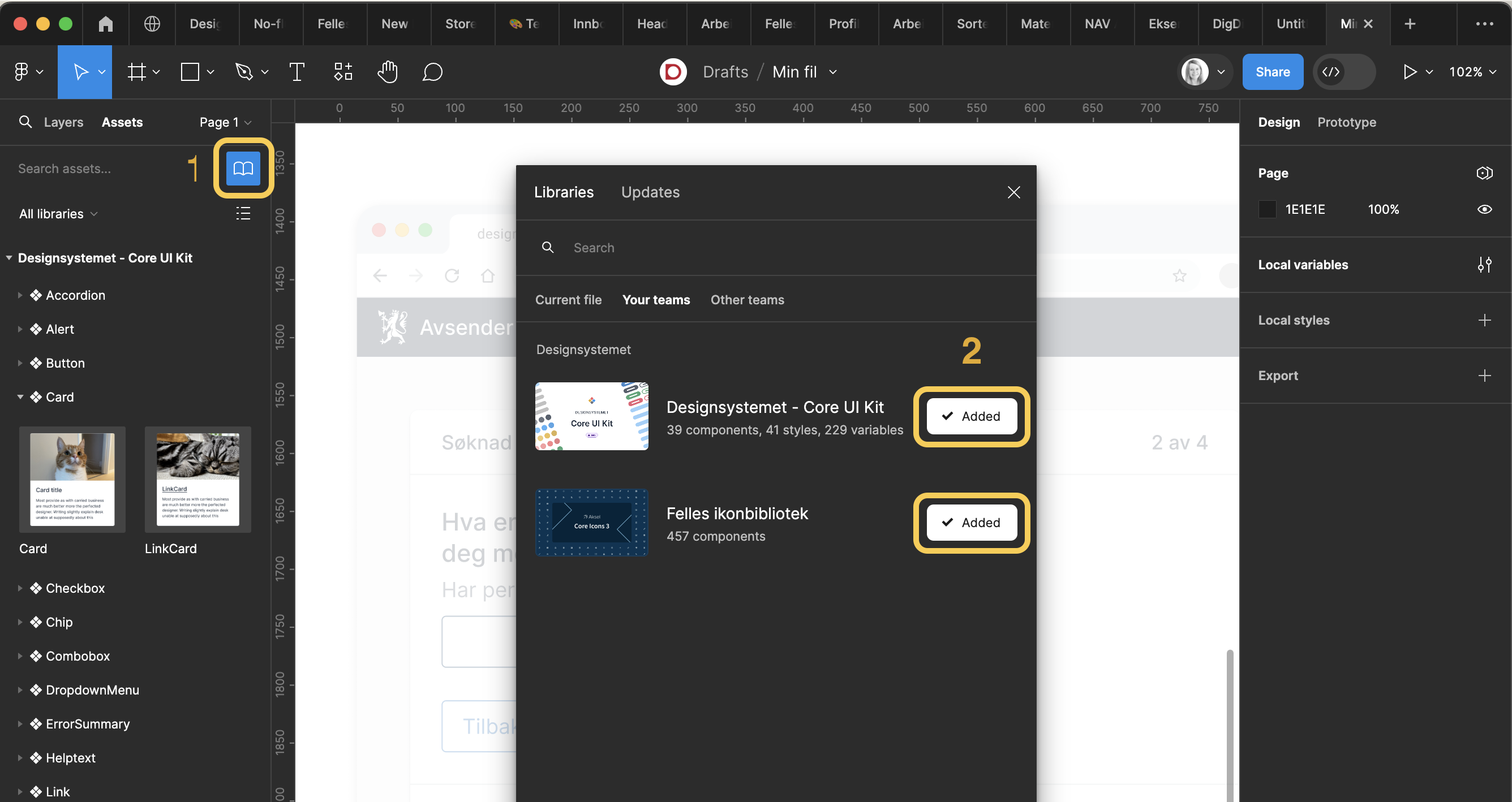Open Local variables settings icon
The width and height of the screenshot is (1512, 802).
click(1484, 265)
